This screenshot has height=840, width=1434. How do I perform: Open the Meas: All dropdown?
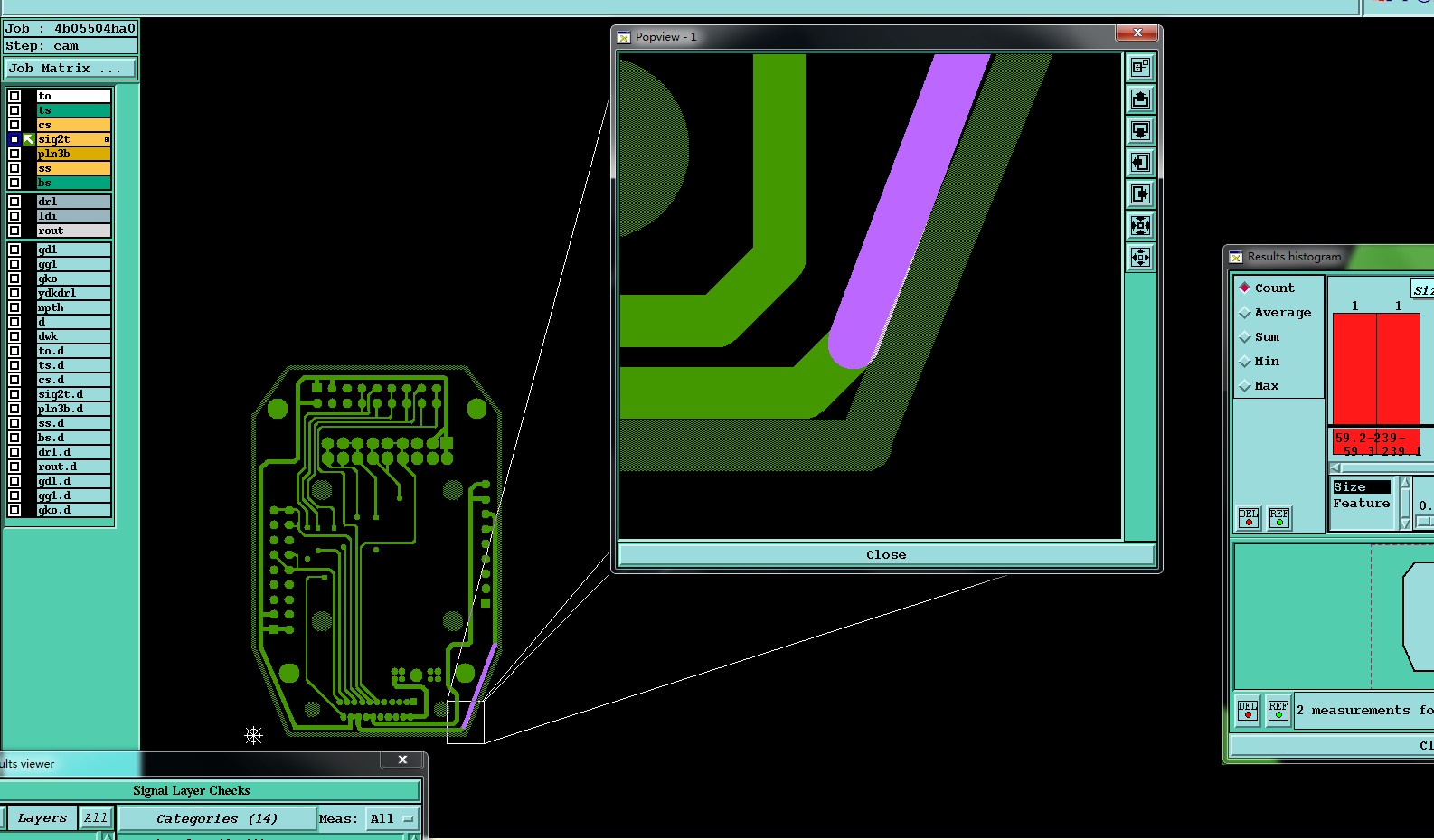tap(392, 818)
